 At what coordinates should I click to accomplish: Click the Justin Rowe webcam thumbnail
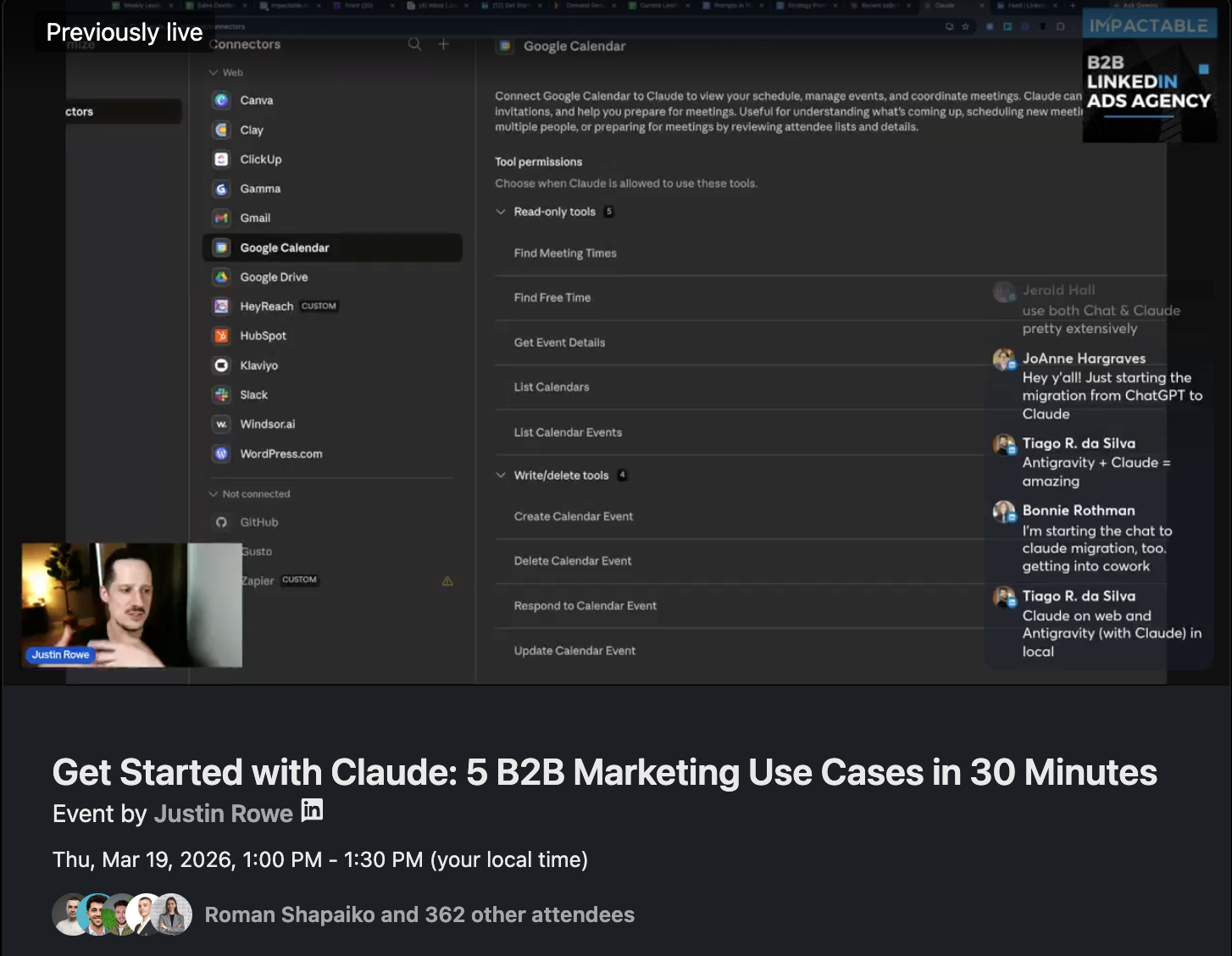[131, 605]
